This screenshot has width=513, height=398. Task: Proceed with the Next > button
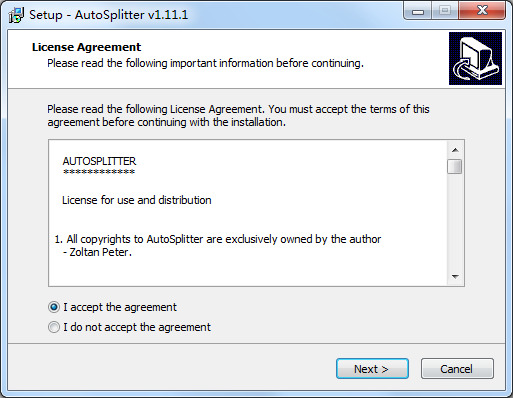372,369
